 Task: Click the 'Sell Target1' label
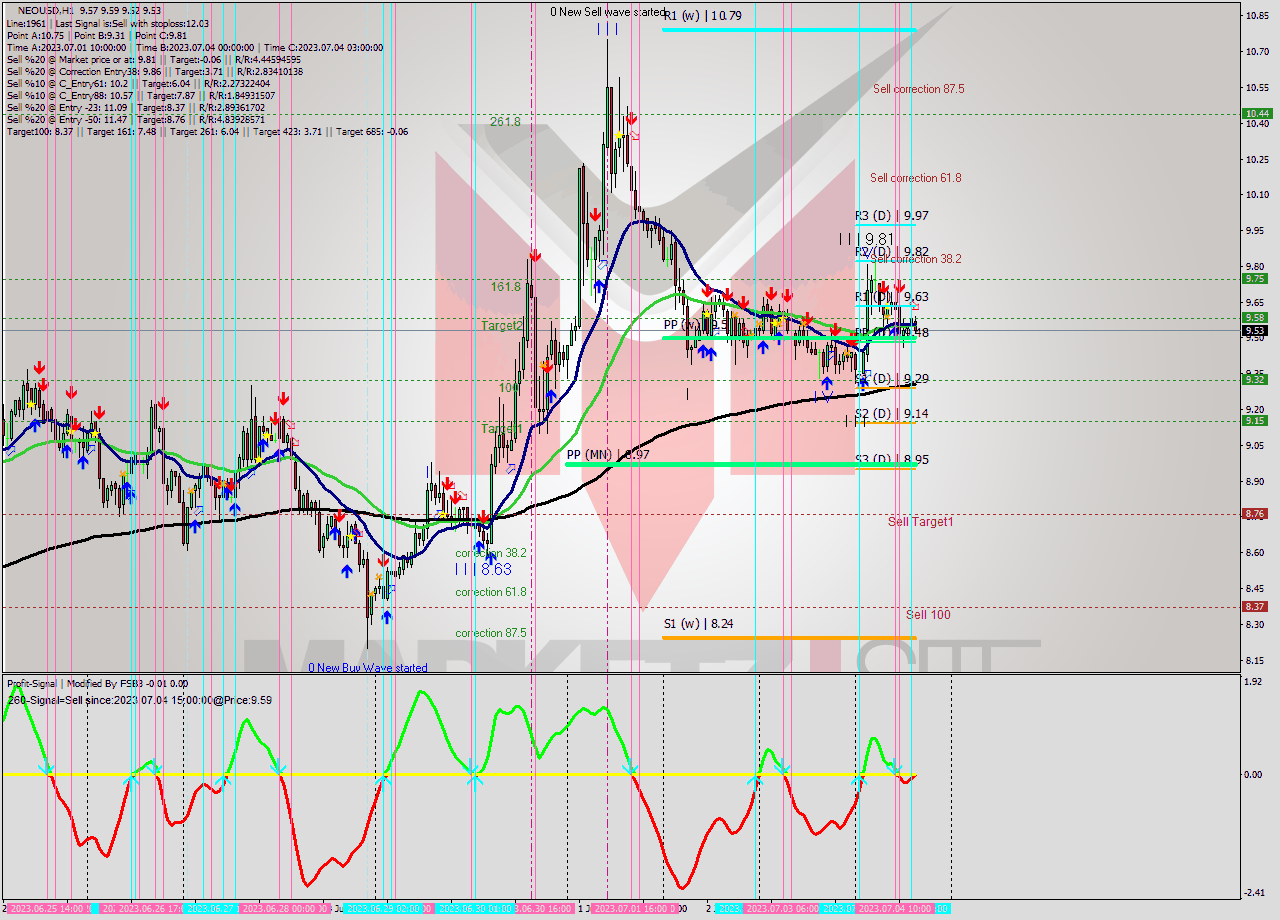point(920,522)
